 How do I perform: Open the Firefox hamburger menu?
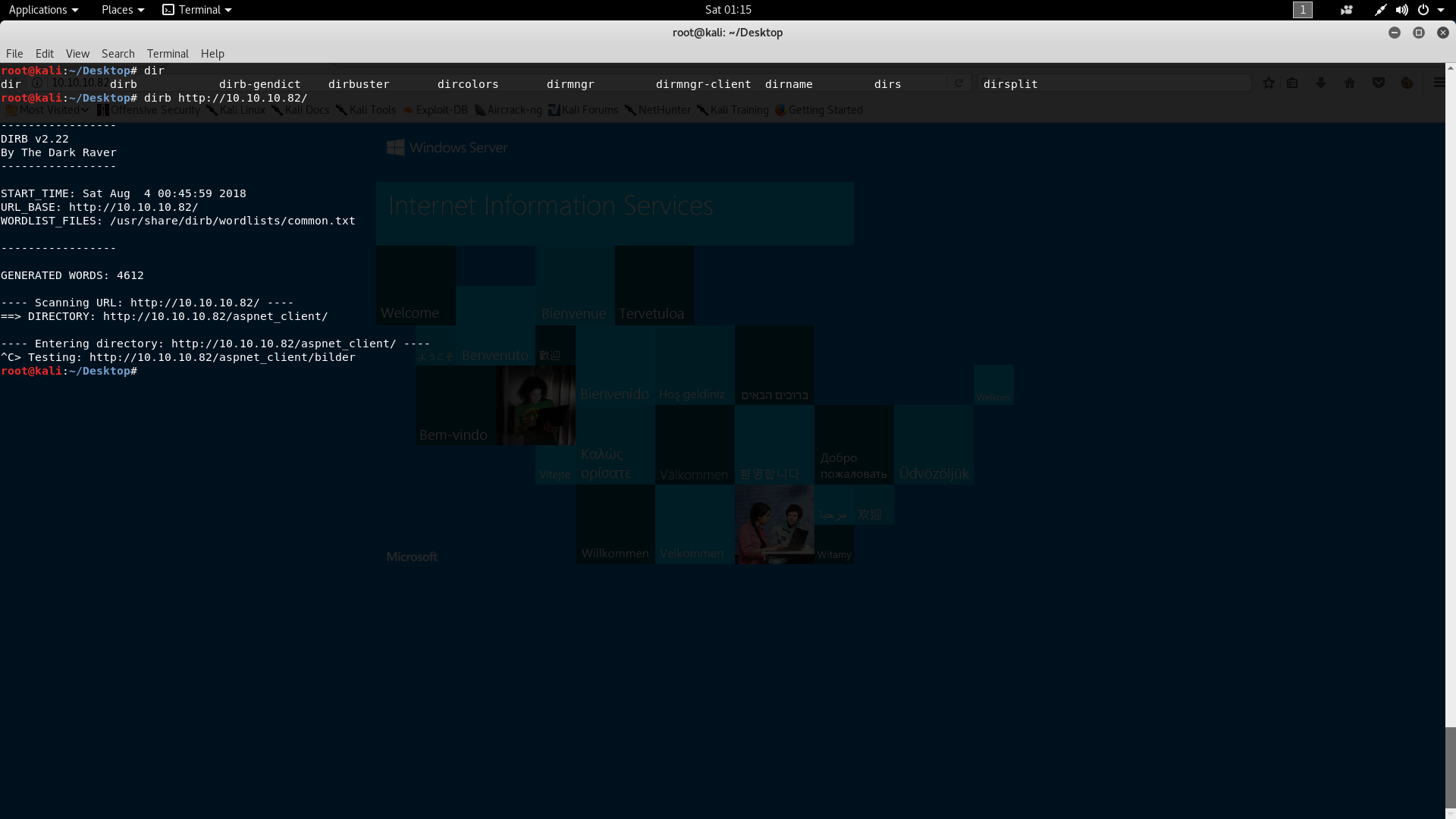click(x=1439, y=83)
